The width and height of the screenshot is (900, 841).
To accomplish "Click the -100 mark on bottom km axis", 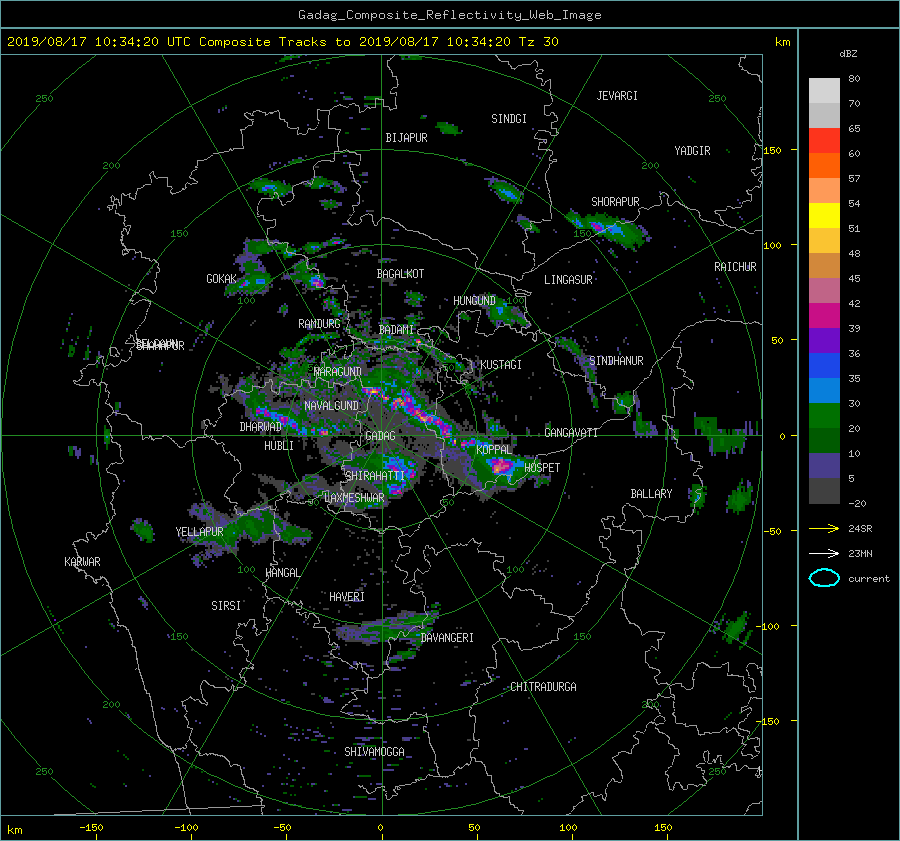I will (x=186, y=827).
